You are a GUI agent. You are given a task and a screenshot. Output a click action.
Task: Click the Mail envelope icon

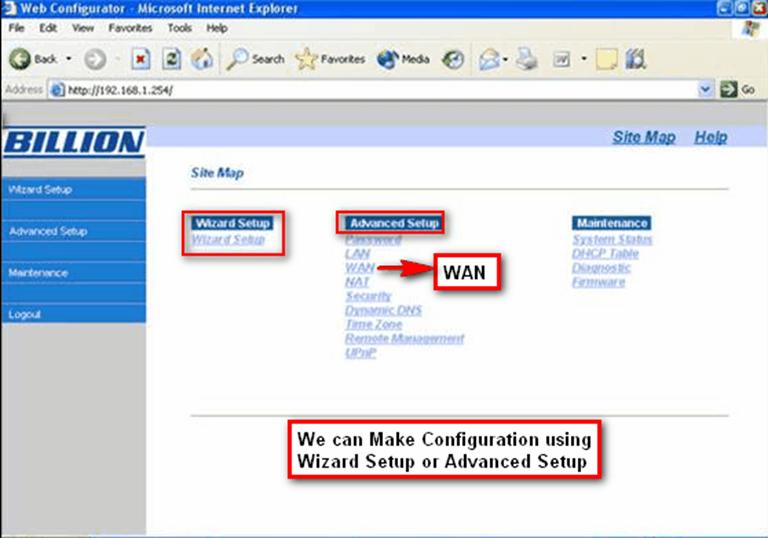click(489, 60)
